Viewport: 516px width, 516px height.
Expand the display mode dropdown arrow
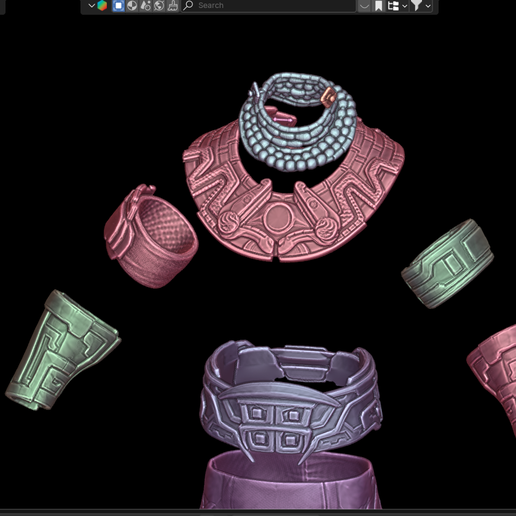pyautogui.click(x=405, y=6)
